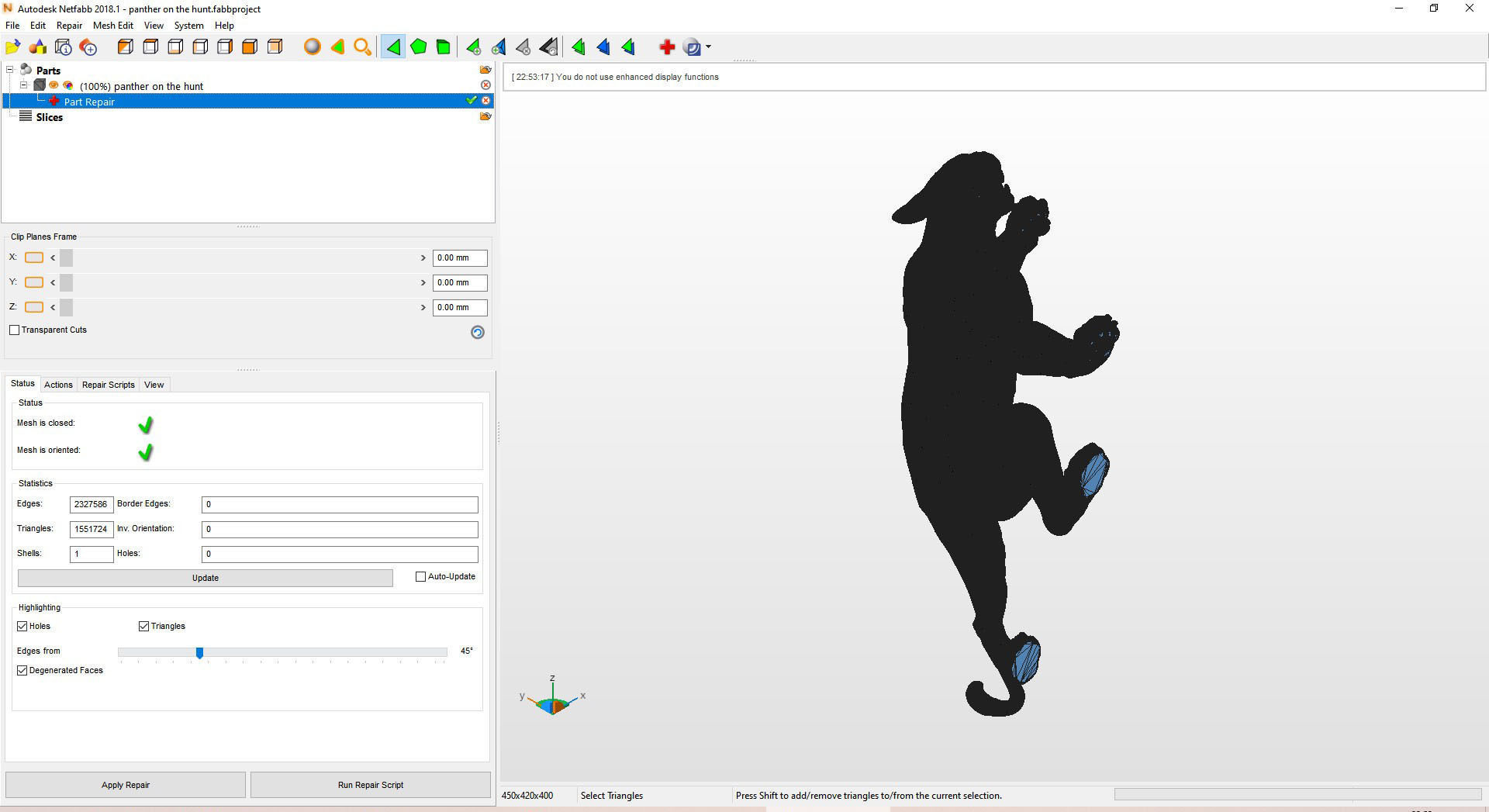Click the add primitive shapes toolbar icon
The height and width of the screenshot is (812, 1489).
pos(38,47)
